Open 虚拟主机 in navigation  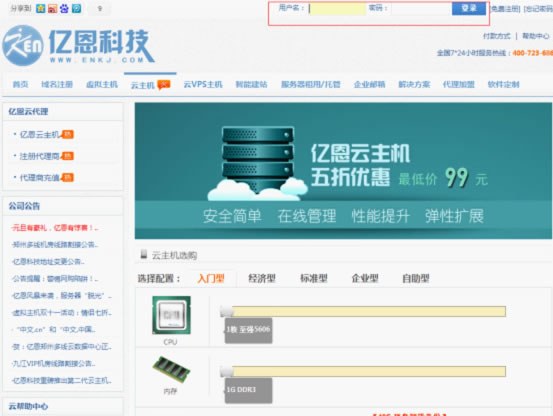102,85
